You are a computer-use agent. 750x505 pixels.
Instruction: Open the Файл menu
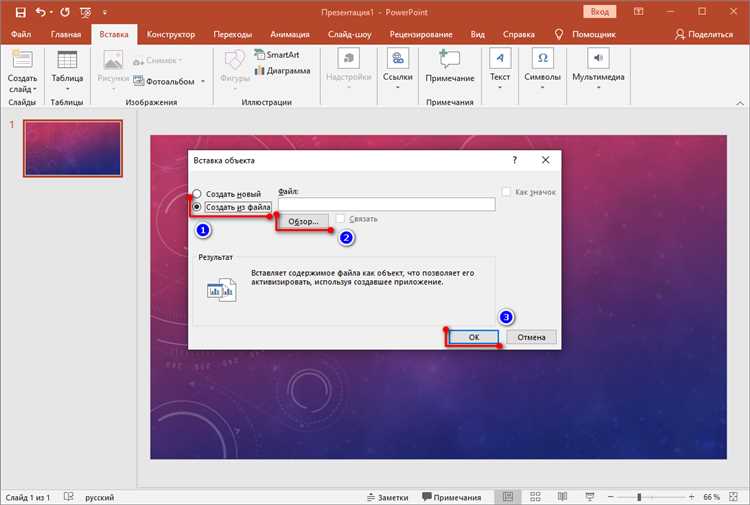click(21, 34)
